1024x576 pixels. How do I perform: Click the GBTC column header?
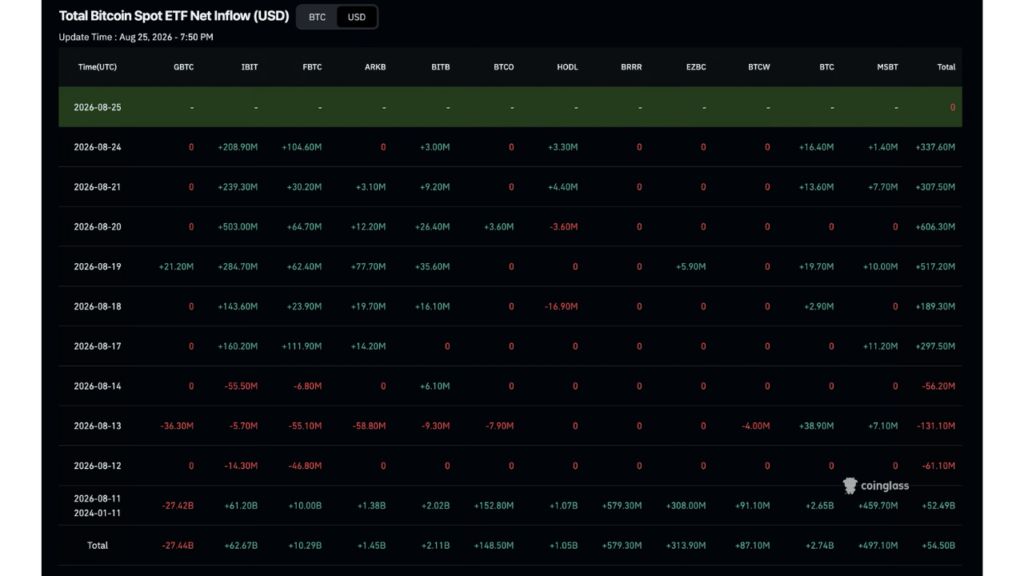184,67
